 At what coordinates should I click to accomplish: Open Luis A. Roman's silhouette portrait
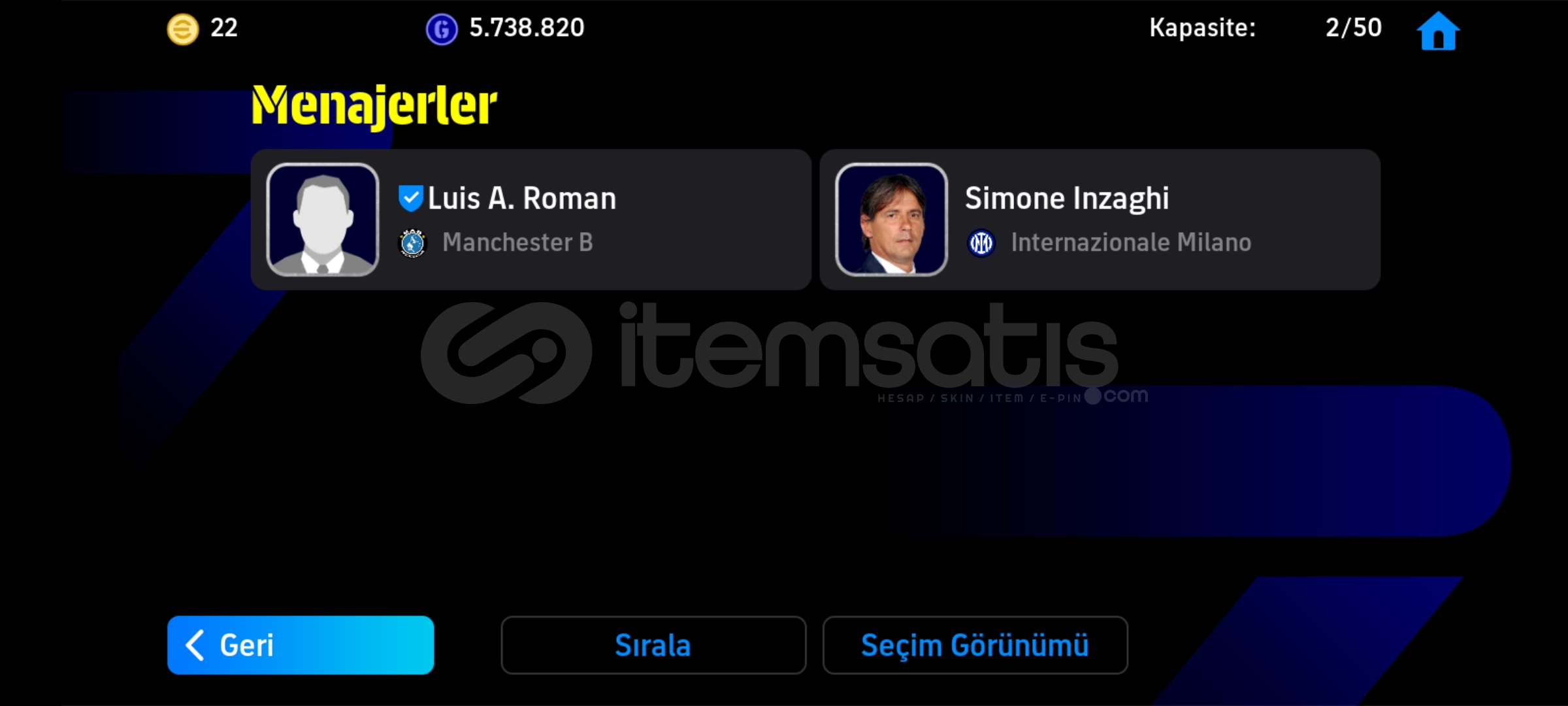323,220
